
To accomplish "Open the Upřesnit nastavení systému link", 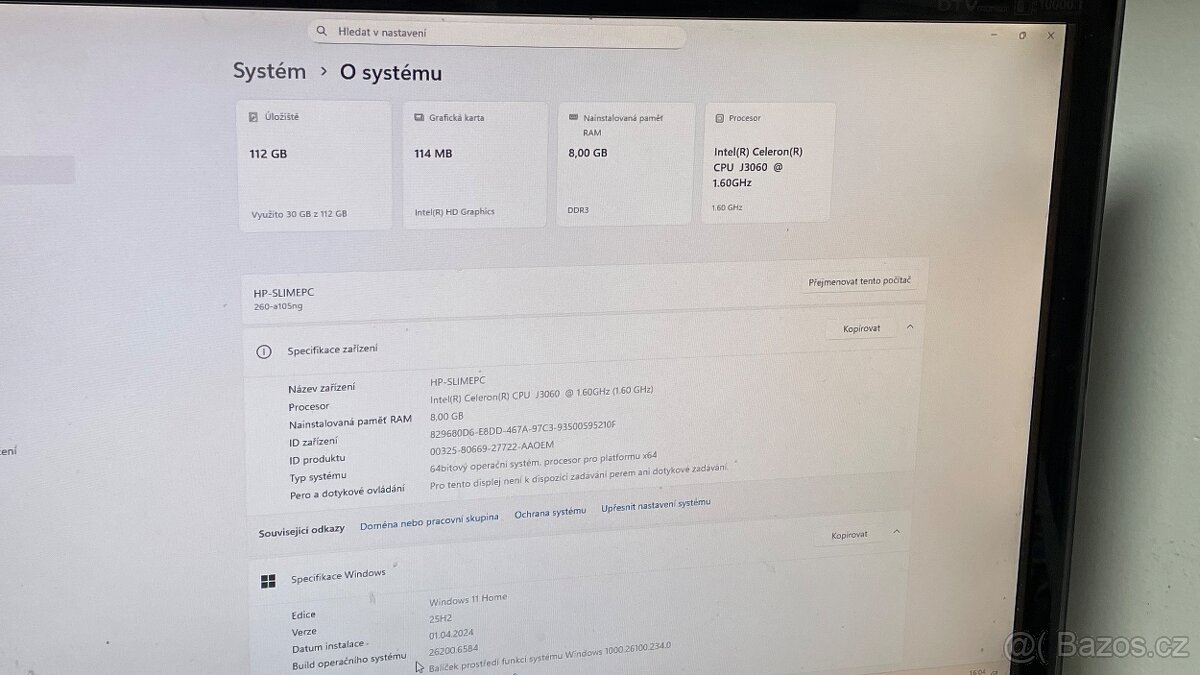I will tap(654, 505).
